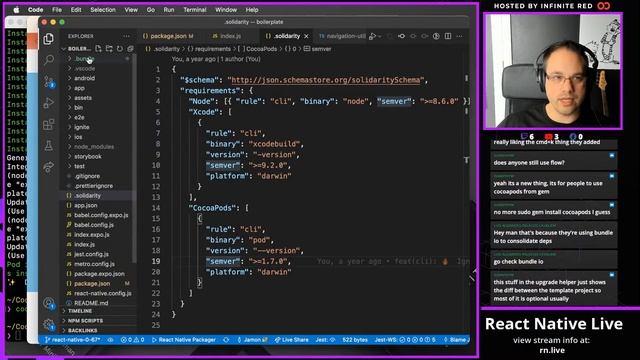This screenshot has height=360, width=640.
Task: Click the Apple menu icon
Action: click(x=16, y=10)
